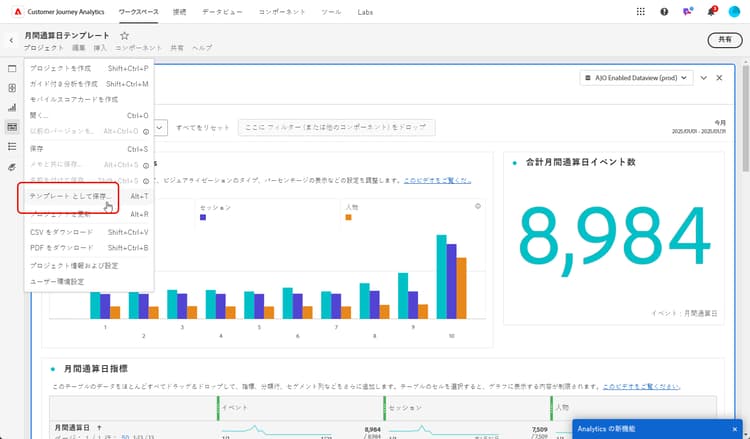Switch to the 接続 tab
750x439 pixels.
point(179,12)
